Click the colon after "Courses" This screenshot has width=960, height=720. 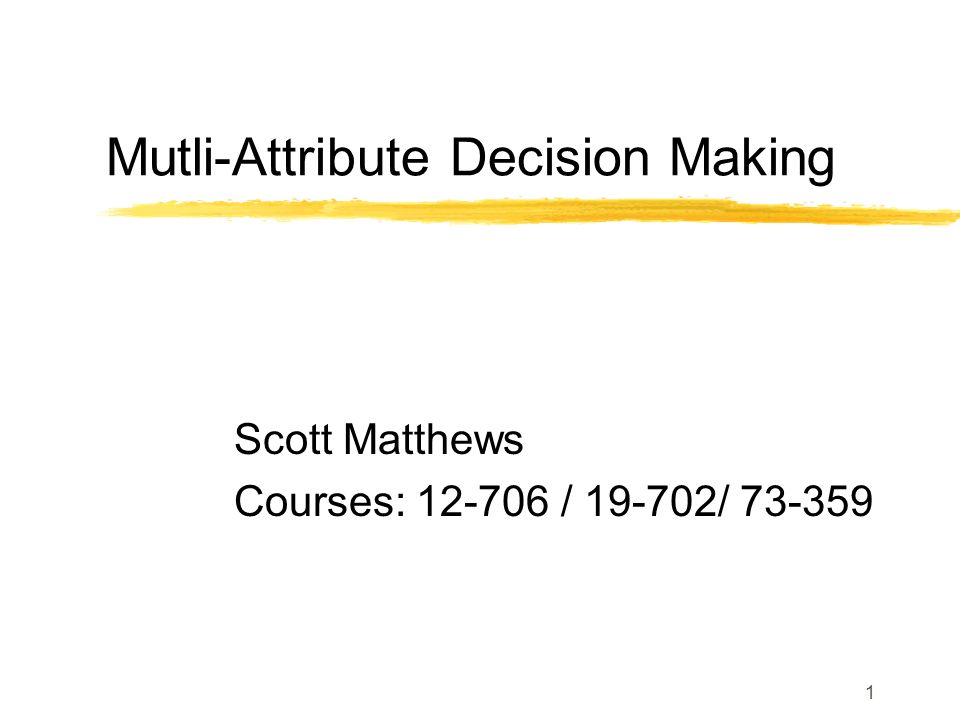[400, 505]
